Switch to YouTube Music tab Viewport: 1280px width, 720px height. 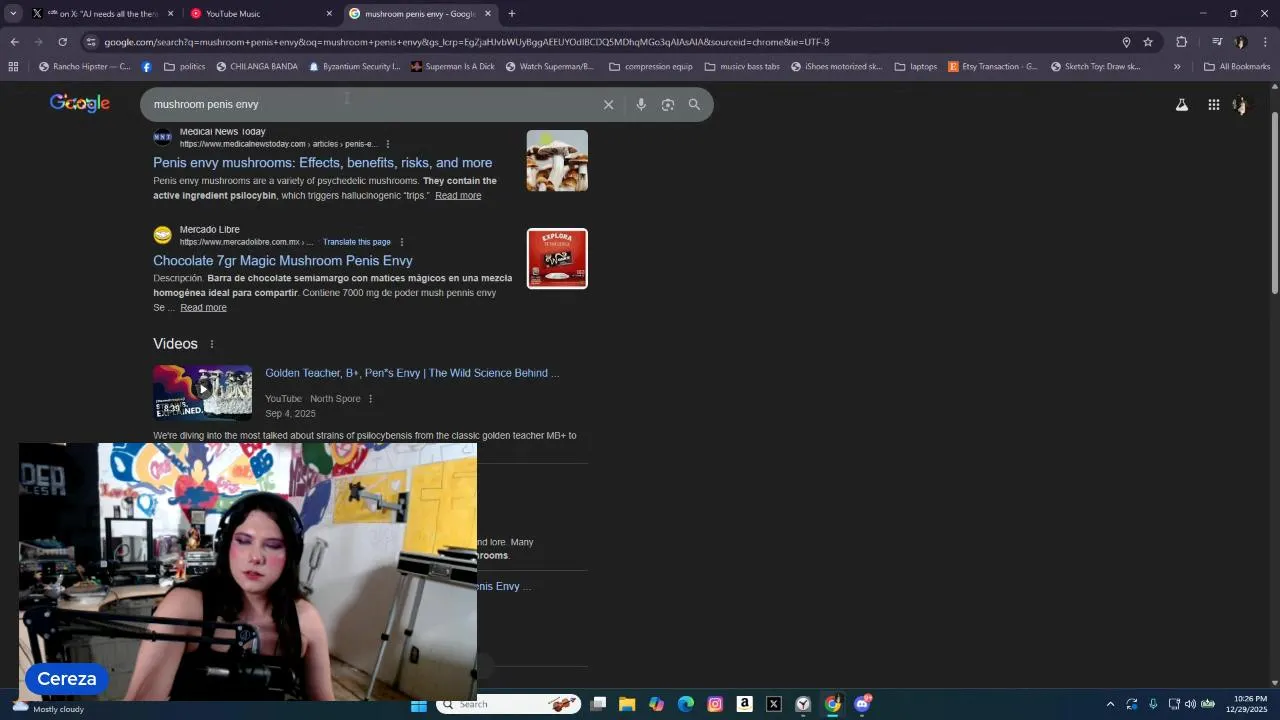[260, 14]
